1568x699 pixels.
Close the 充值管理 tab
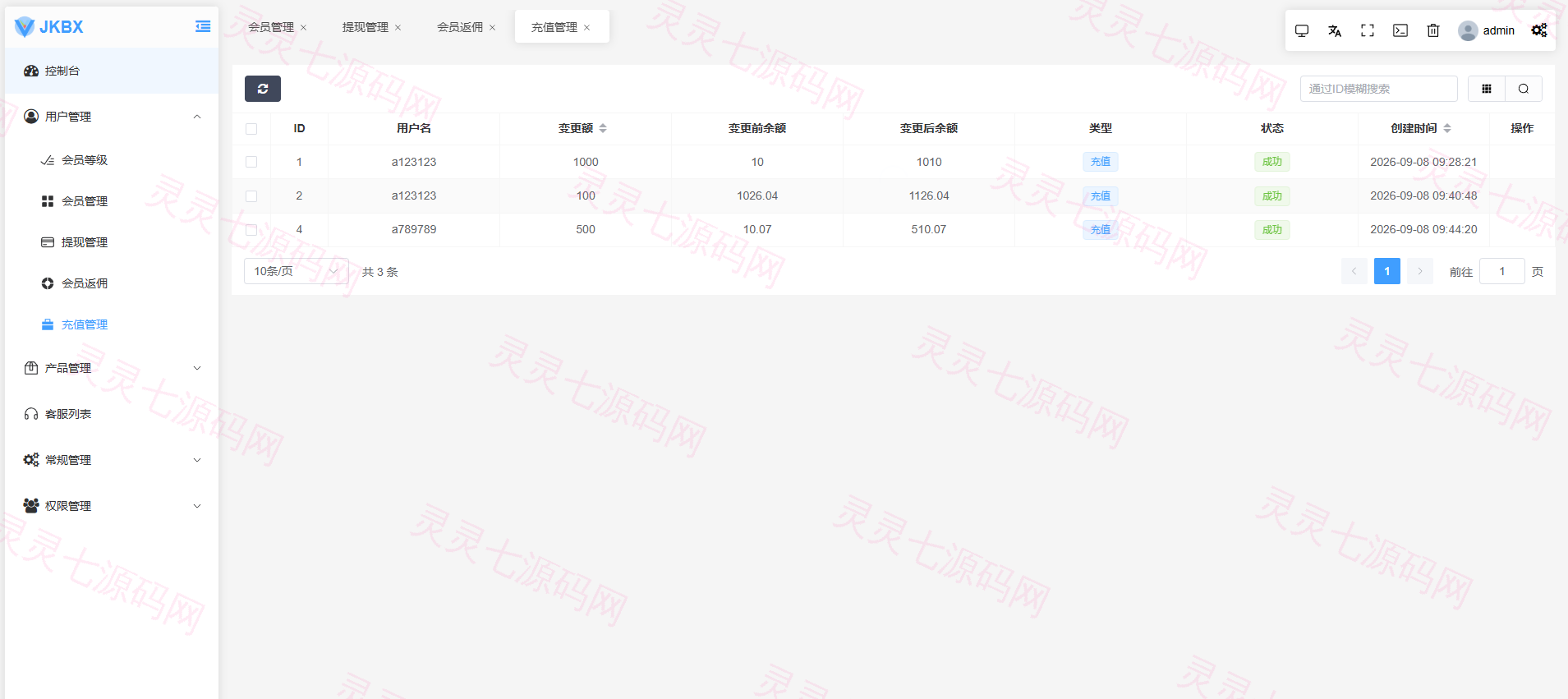tap(587, 28)
